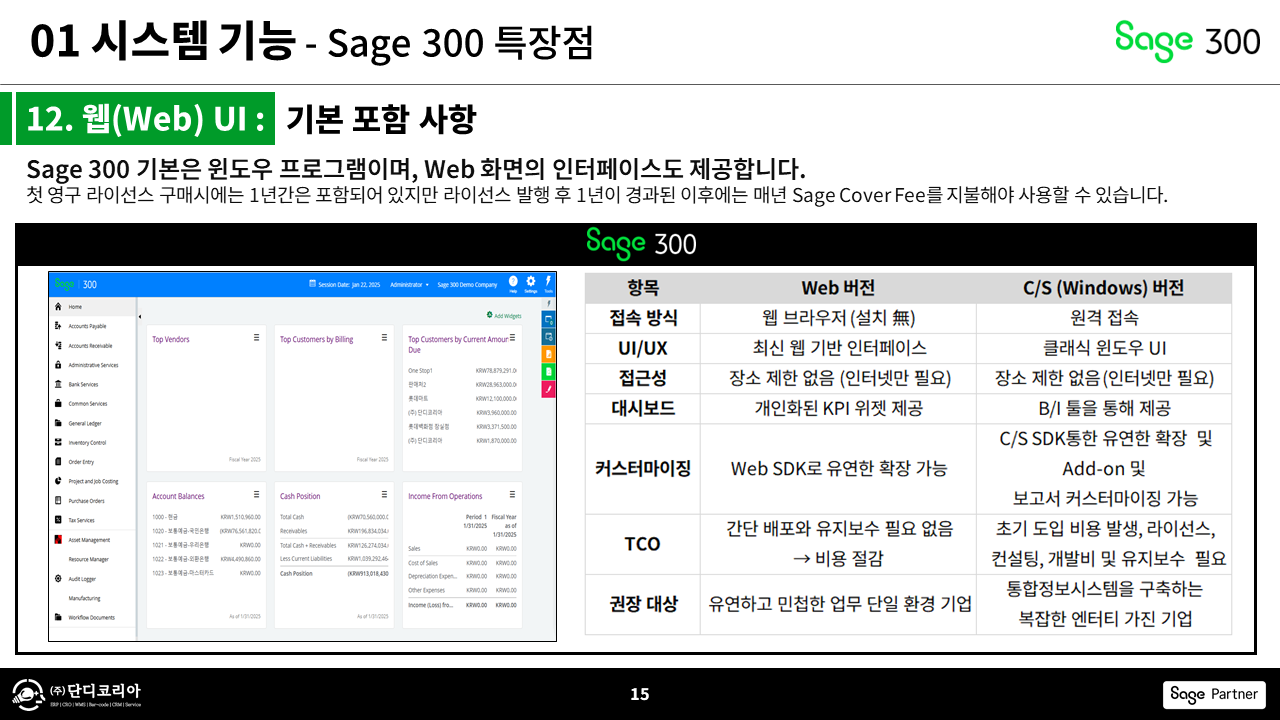This screenshot has height=720, width=1280.
Task: Open the Account Balances widget menu icon
Action: pos(257,494)
